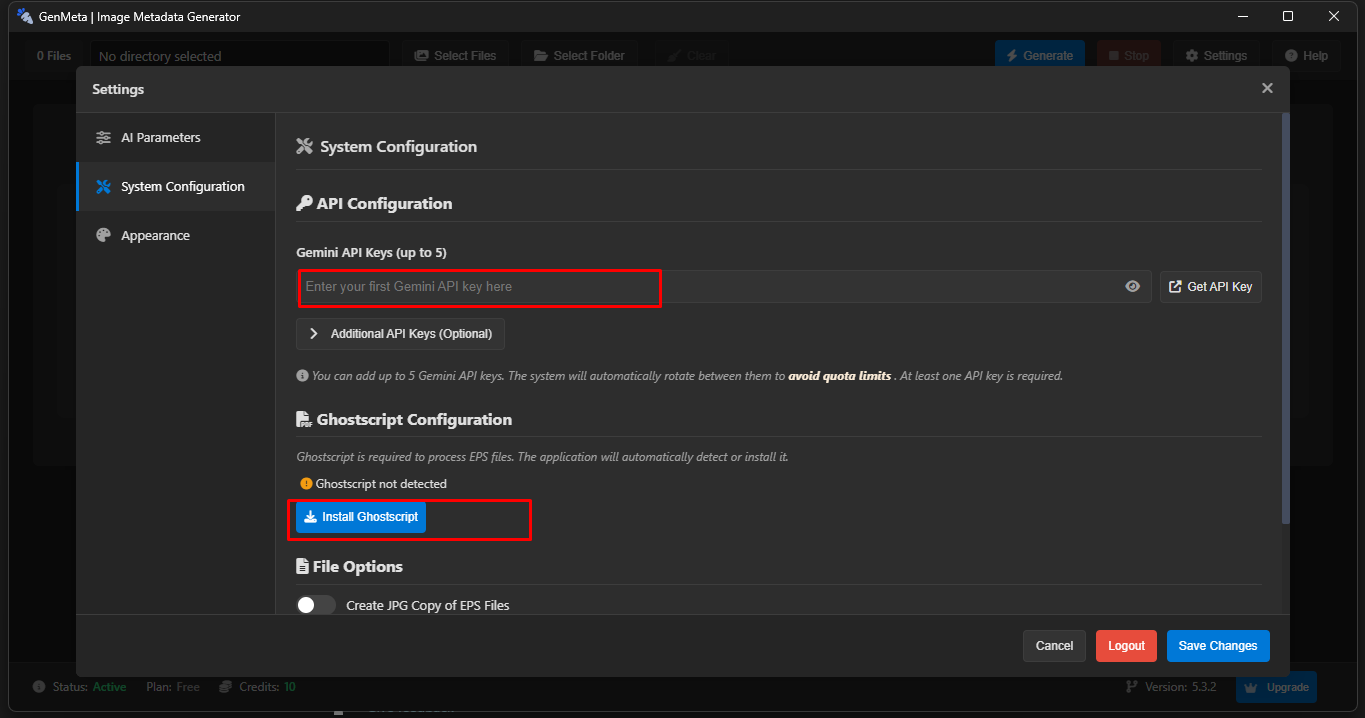Image resolution: width=1365 pixels, height=718 pixels.
Task: Click Install Ghostscript button
Action: coord(360,517)
